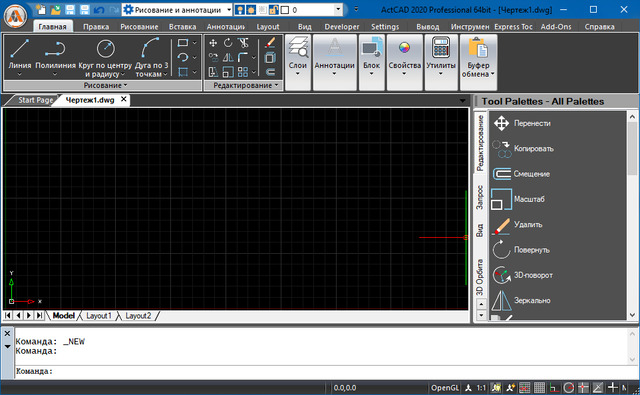The image size is (640, 395).
Task: Open the Layout1 sheet tab
Action: pyautogui.click(x=98, y=316)
